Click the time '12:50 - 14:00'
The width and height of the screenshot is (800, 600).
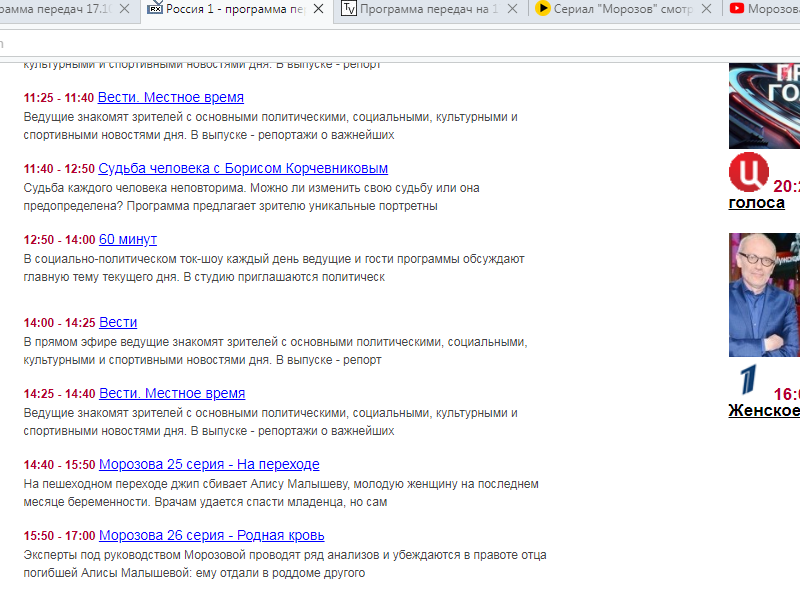point(60,239)
